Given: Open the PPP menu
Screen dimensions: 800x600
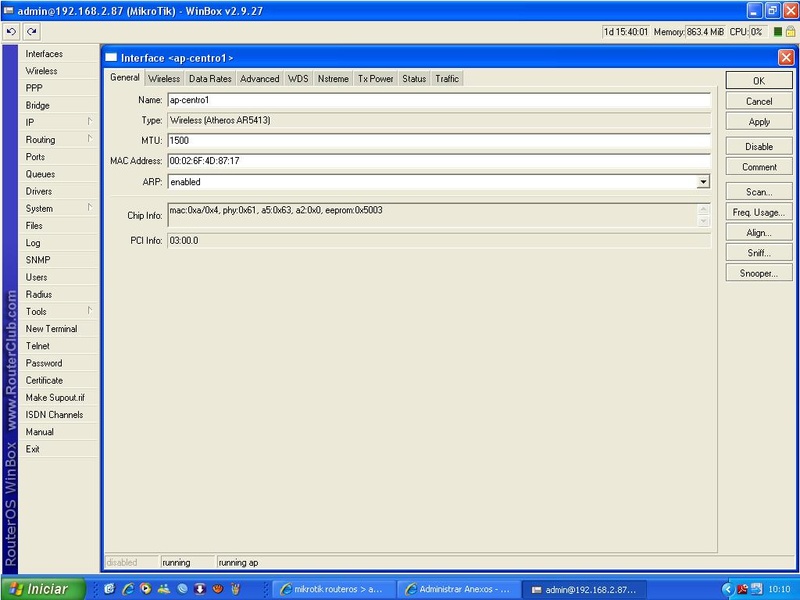Looking at the screenshot, I should click(58, 88).
